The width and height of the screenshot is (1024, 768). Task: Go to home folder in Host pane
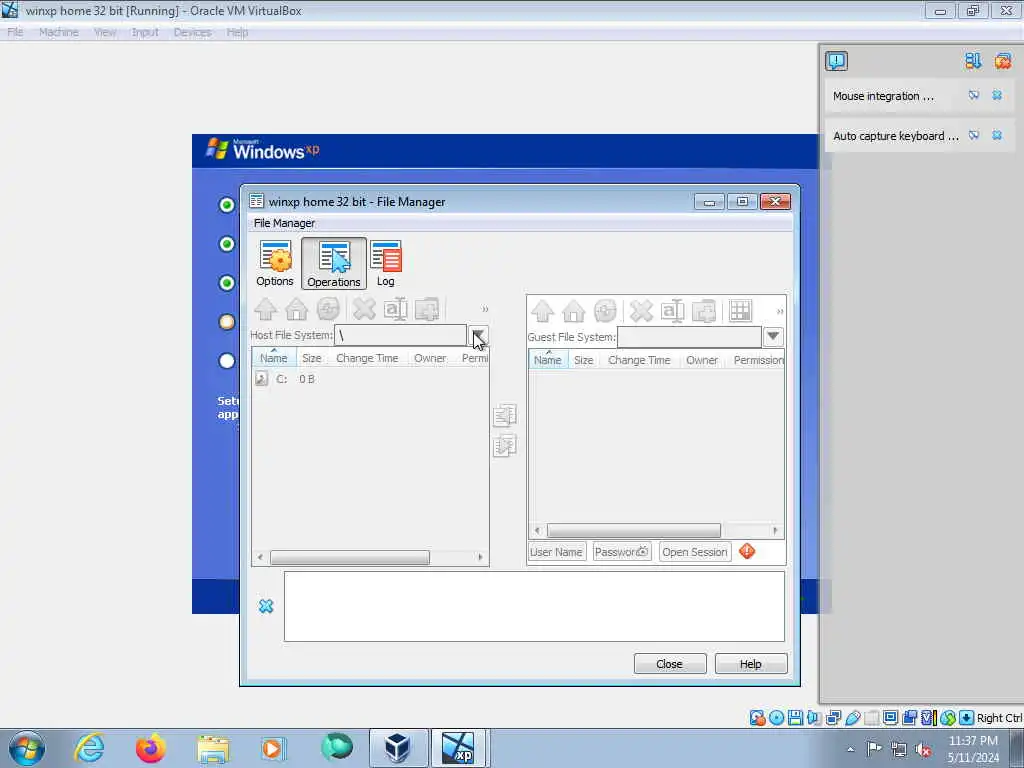tap(296, 310)
